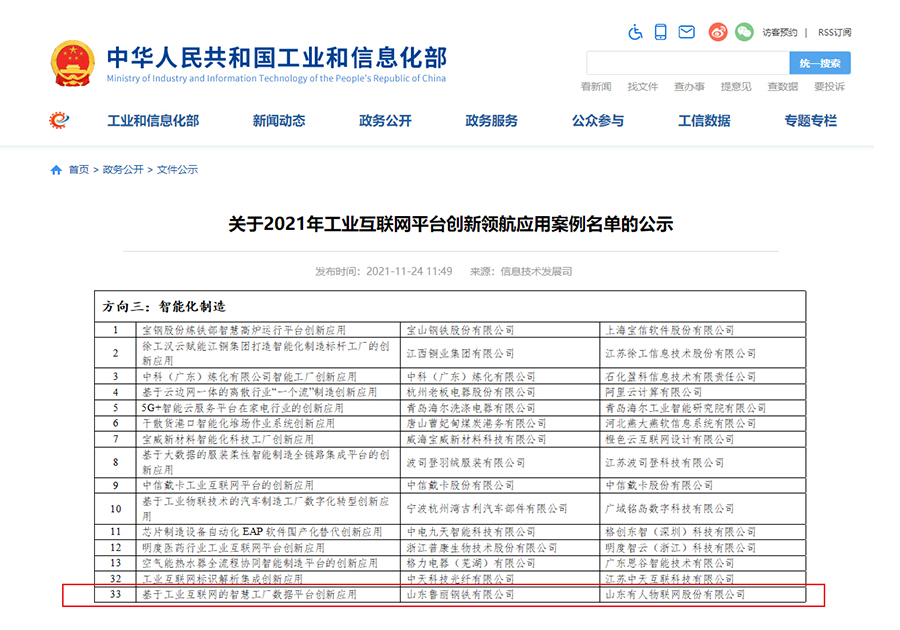Open the WeChat green icon
This screenshot has height=630, width=900.
click(744, 32)
